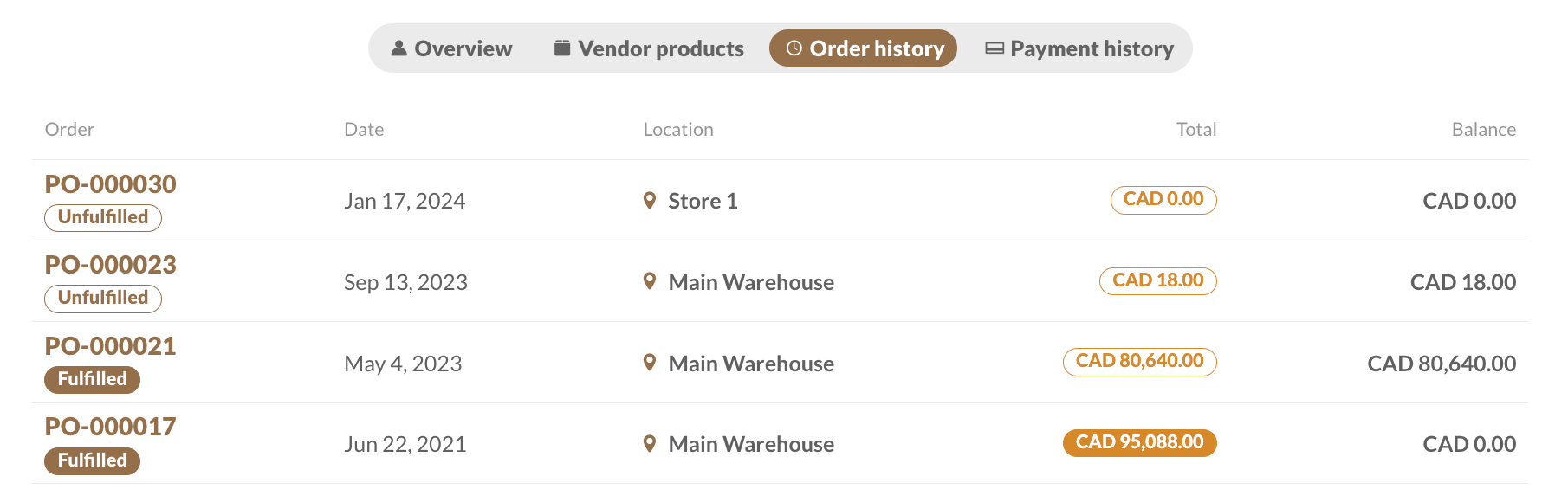Open purchase order PO-000017
Image resolution: width=1568 pixels, height=502 pixels.
[110, 427]
